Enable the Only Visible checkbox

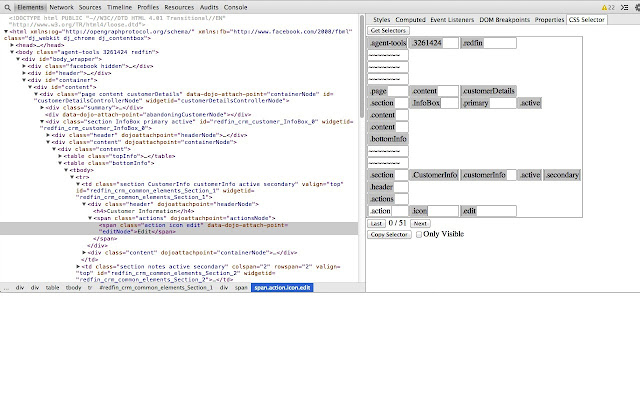(x=419, y=234)
